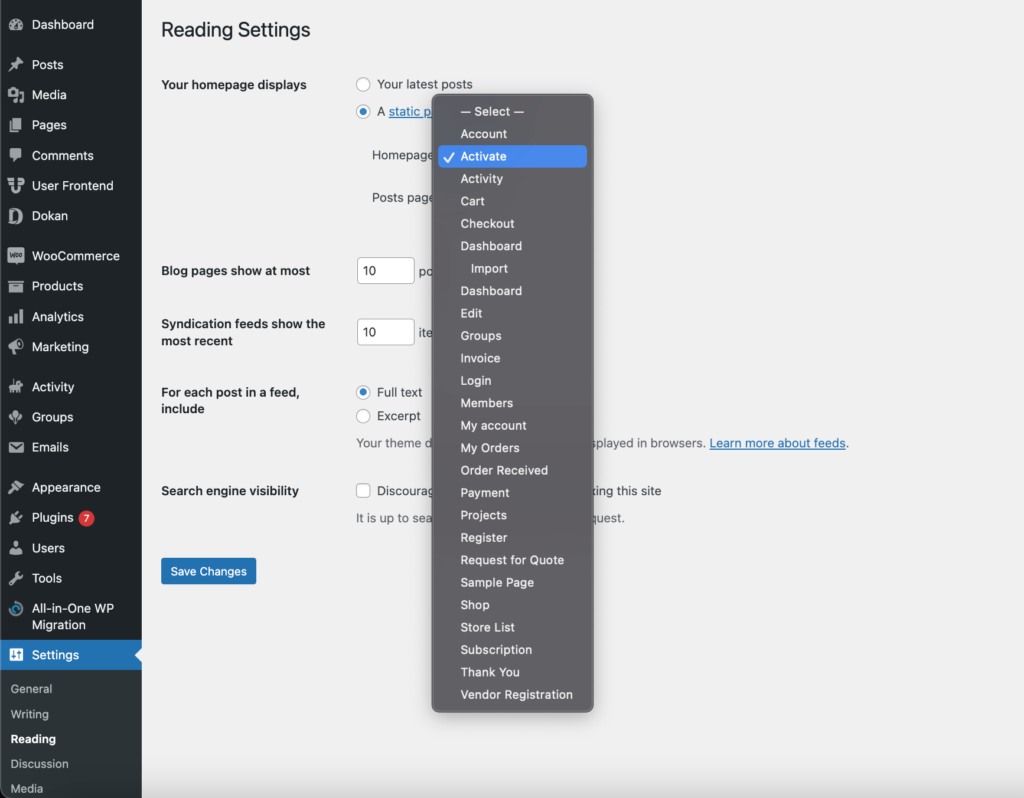This screenshot has width=1024, height=798.
Task: Click the Users person icon
Action: coord(16,548)
